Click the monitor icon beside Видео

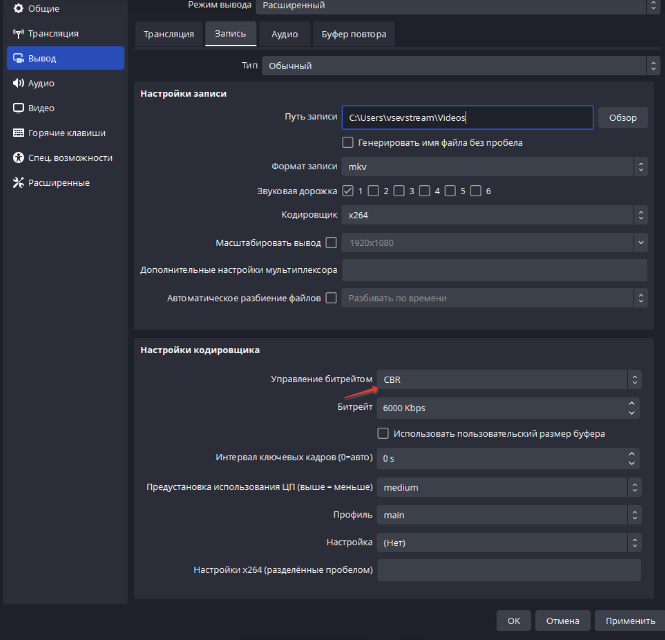click(x=18, y=108)
